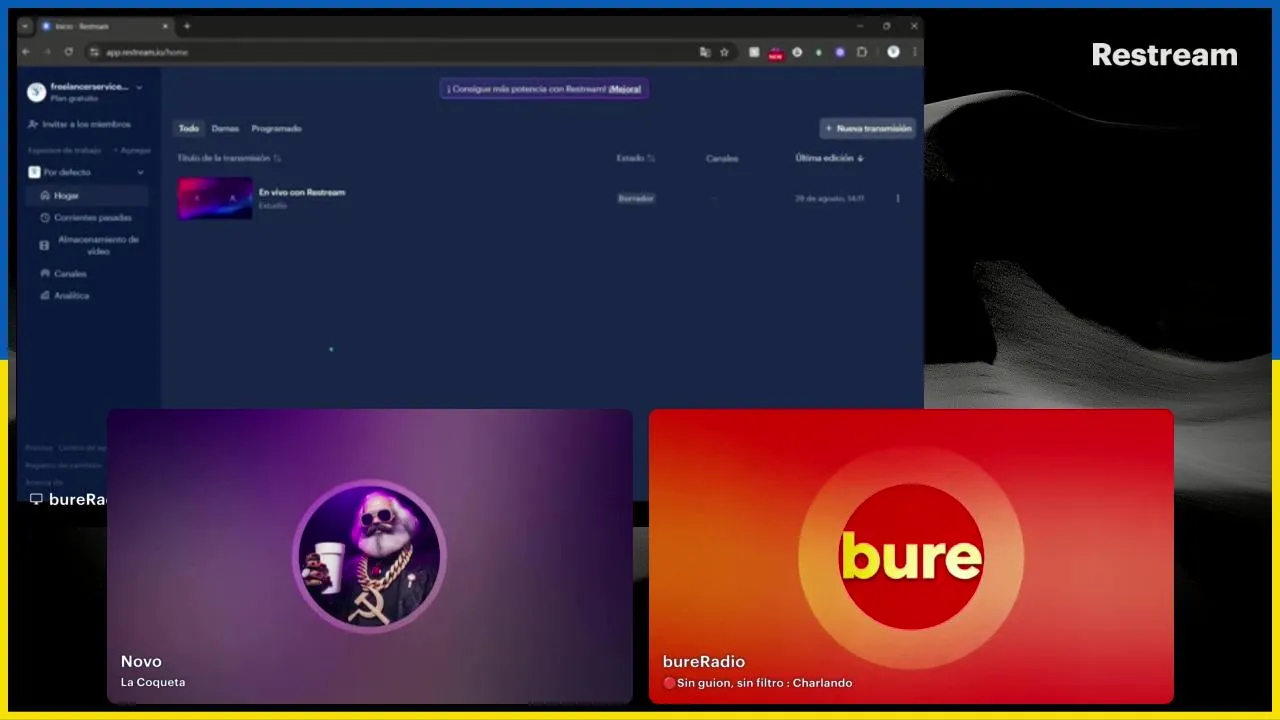1280x720 pixels.
Task: Open the tab search dropdown arrow
Action: pyautogui.click(x=26, y=26)
